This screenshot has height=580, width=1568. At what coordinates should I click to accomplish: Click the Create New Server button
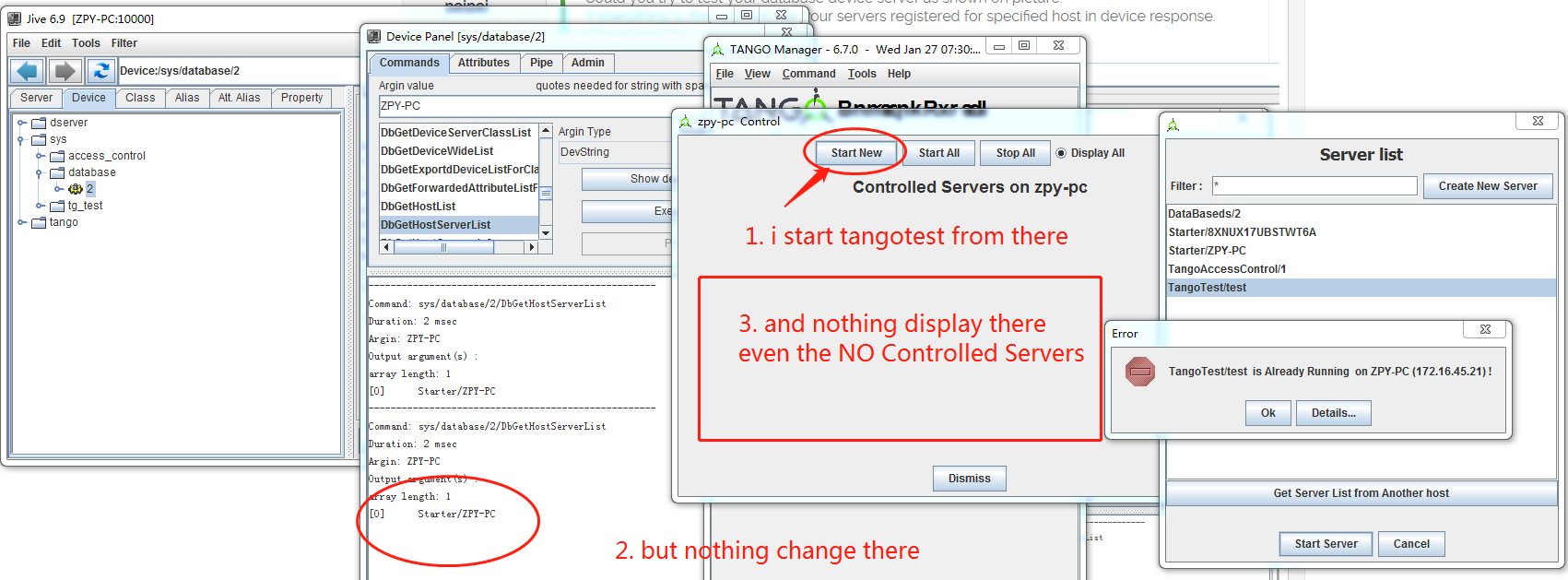(1488, 186)
